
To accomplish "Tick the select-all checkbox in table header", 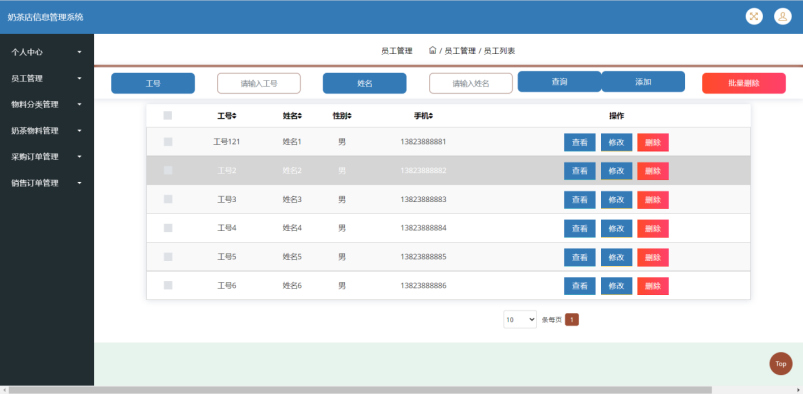I will tap(167, 116).
